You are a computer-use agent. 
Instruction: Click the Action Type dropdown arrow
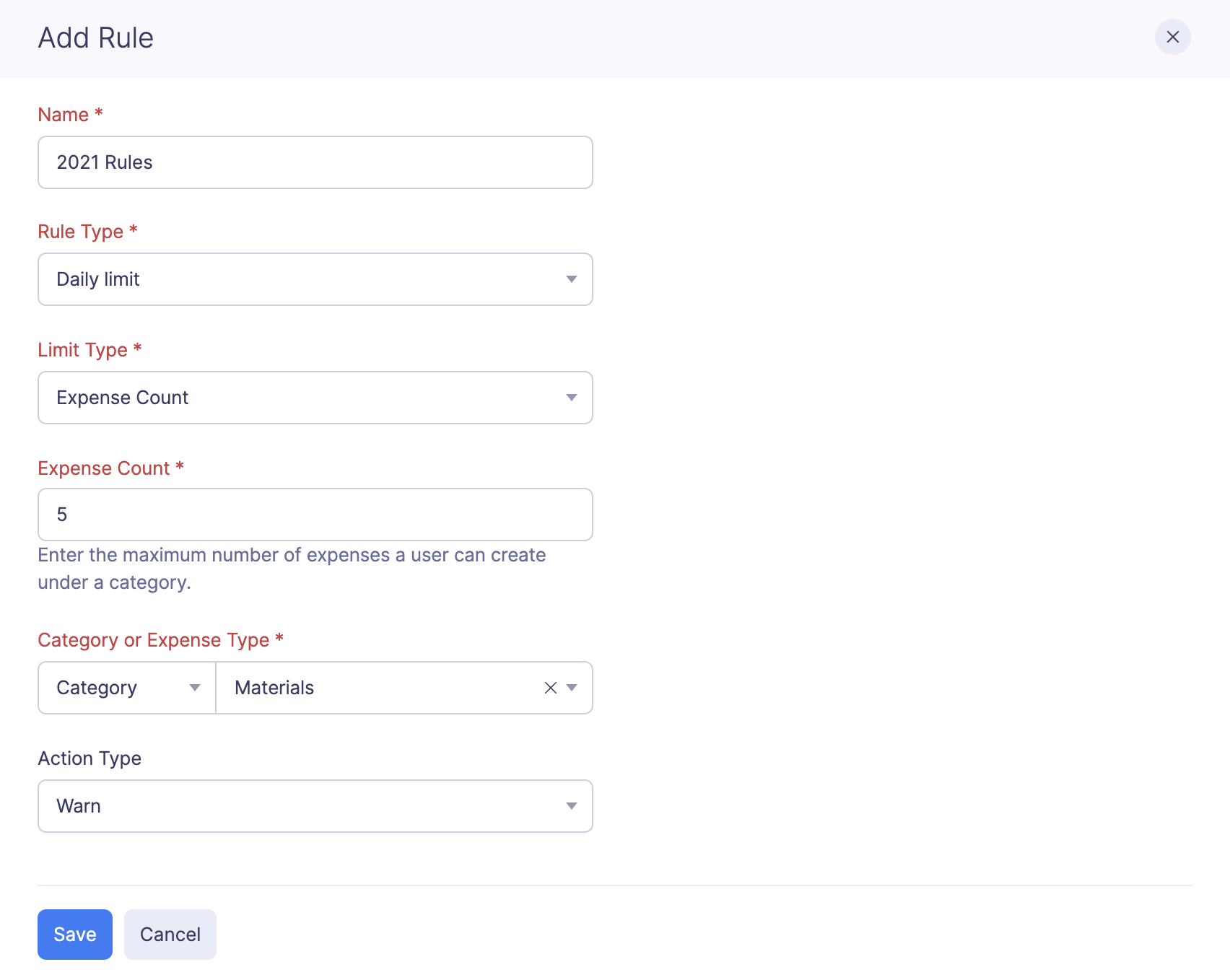[x=571, y=806]
